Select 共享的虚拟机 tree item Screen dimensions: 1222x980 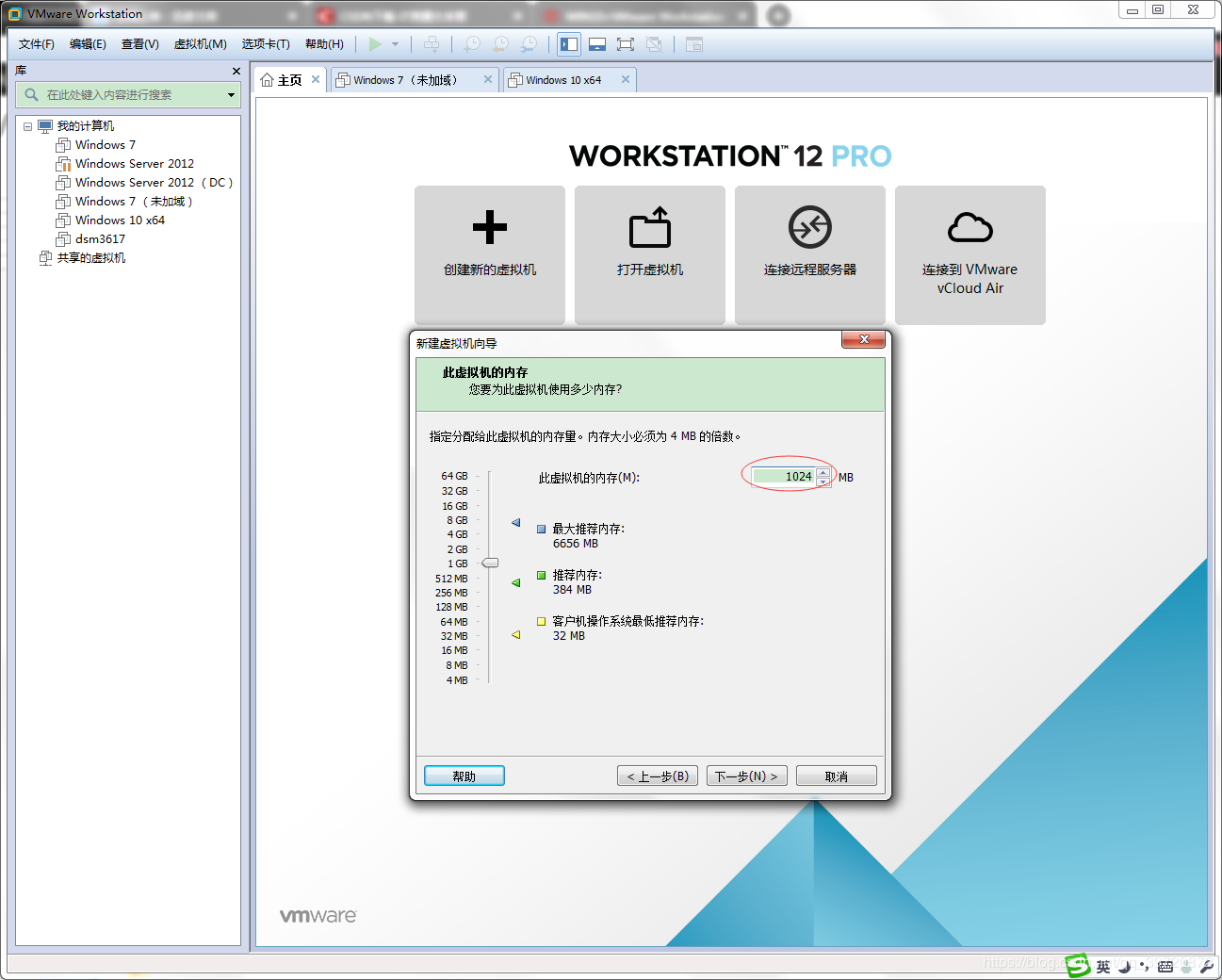point(90,258)
